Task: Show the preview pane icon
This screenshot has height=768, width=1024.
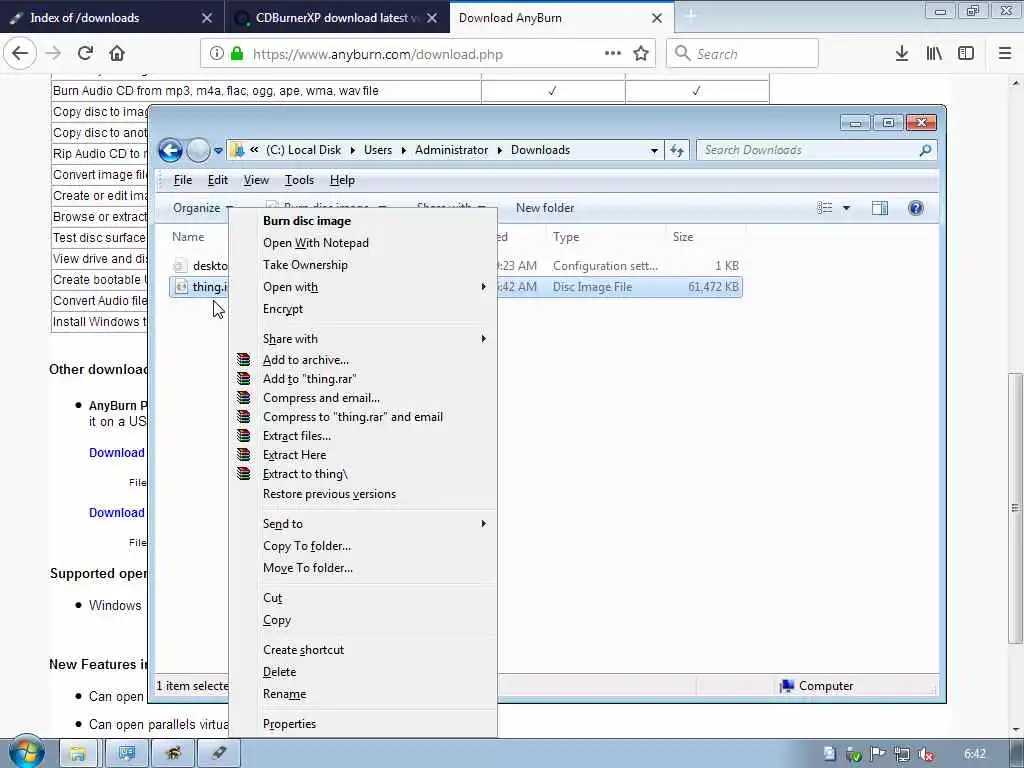Action: 880,208
